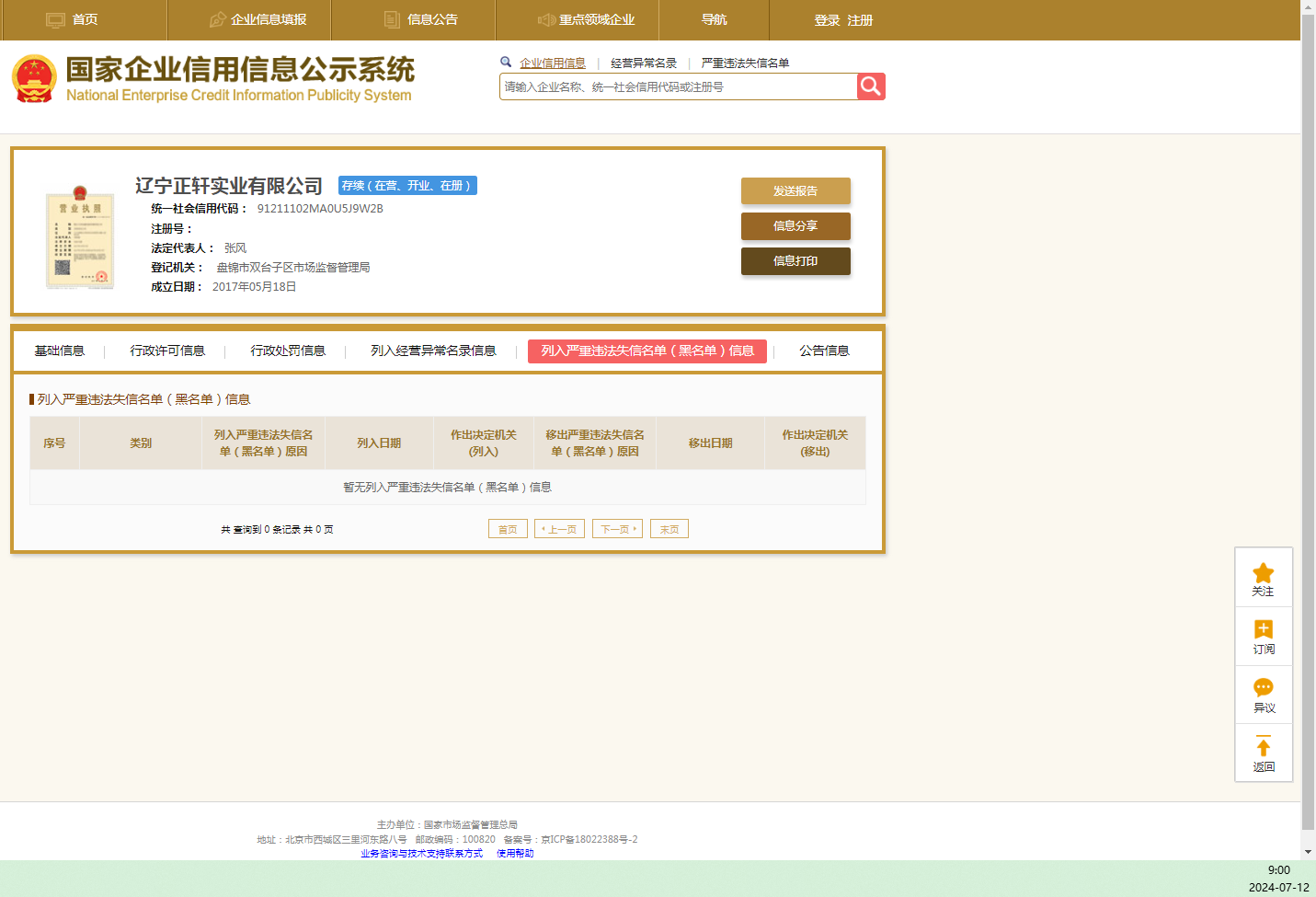Click the document icon beside 信息公告
This screenshot has height=897, width=1316.
392,19
